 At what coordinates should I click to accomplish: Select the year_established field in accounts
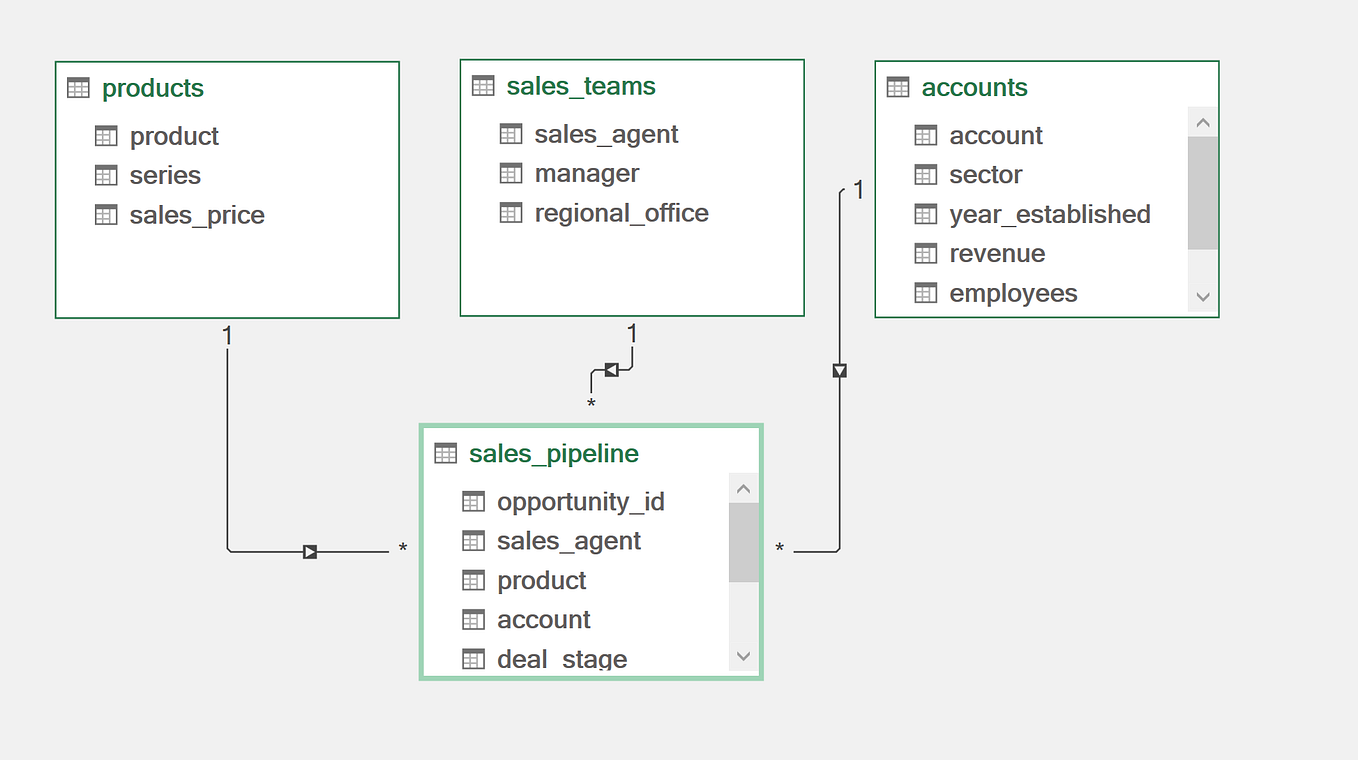point(1049,214)
